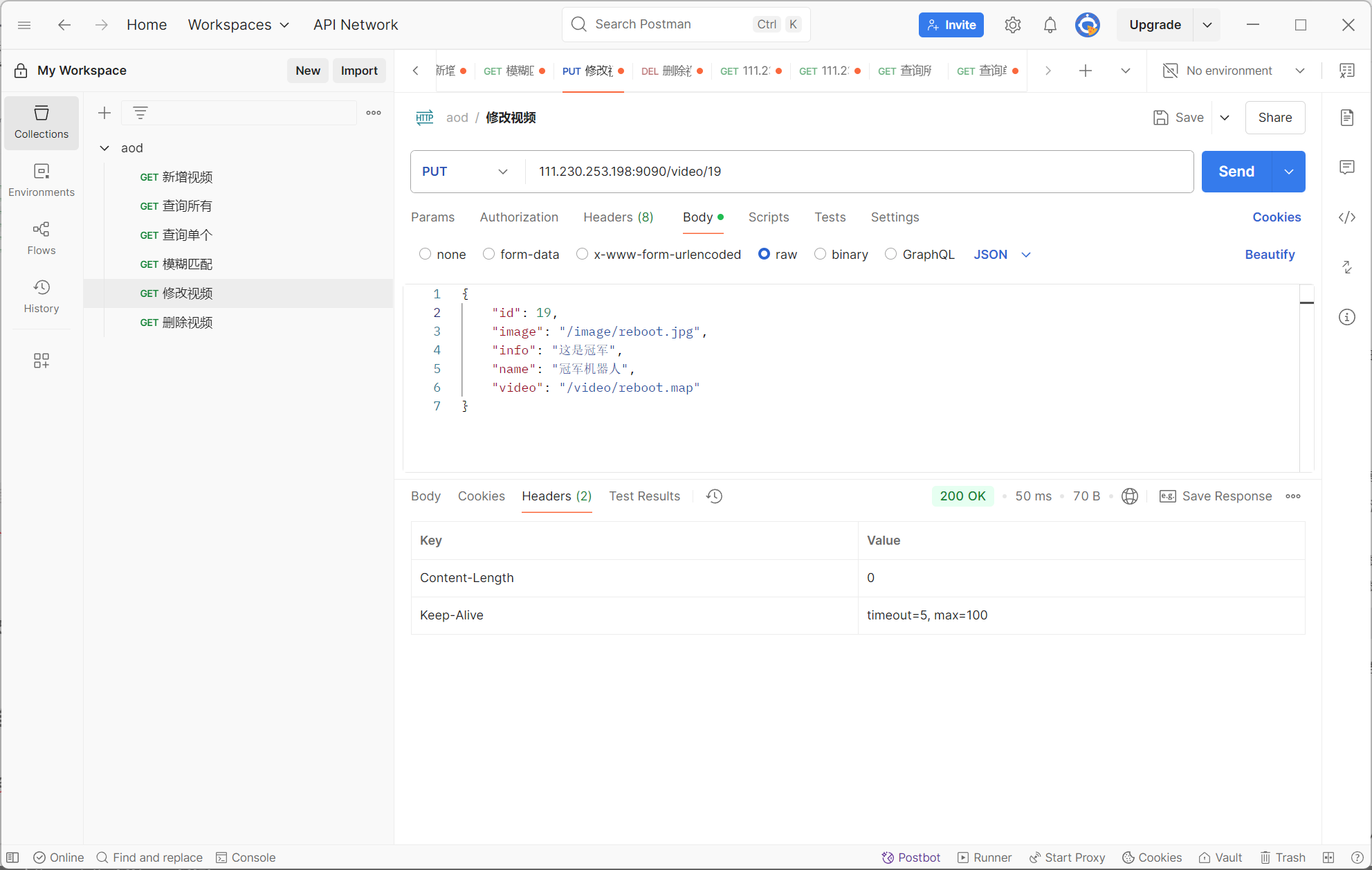Click the request URL input field

tap(858, 172)
